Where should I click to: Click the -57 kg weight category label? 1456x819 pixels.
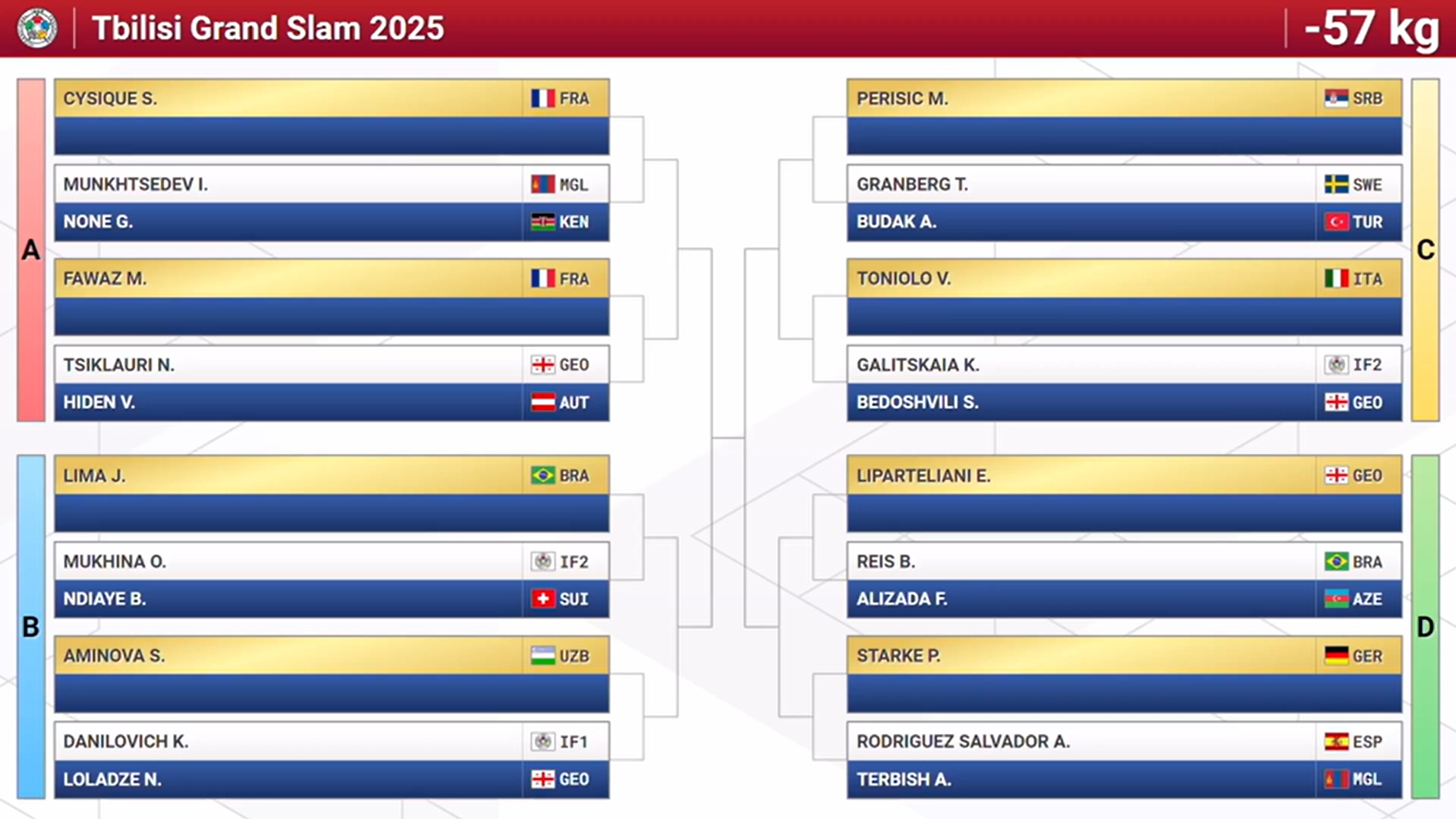coord(1371,29)
